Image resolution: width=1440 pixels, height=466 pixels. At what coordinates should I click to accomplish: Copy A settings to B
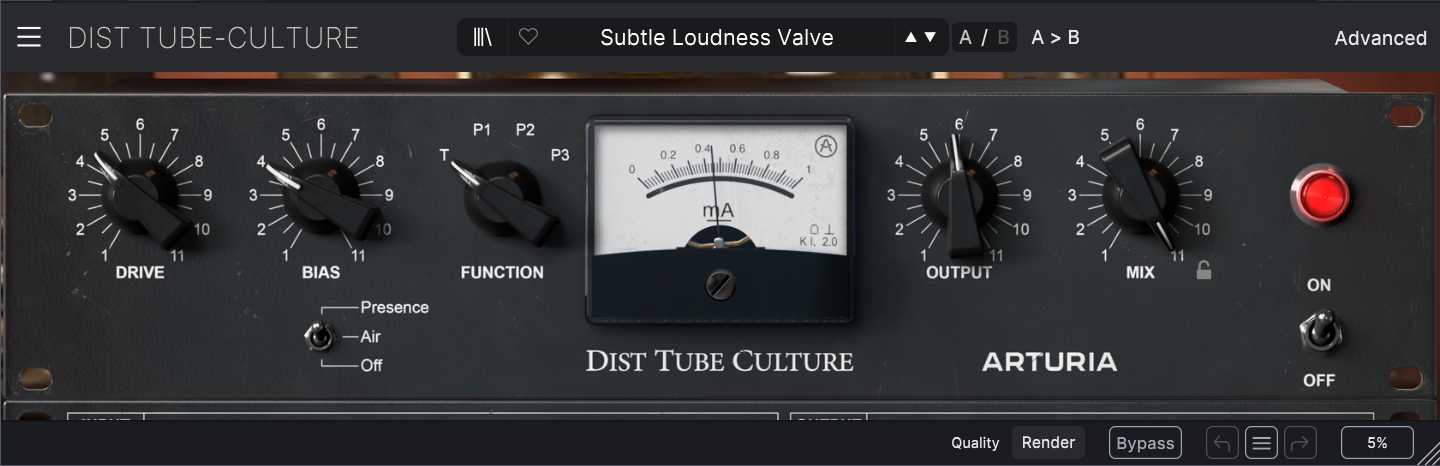coord(1055,38)
